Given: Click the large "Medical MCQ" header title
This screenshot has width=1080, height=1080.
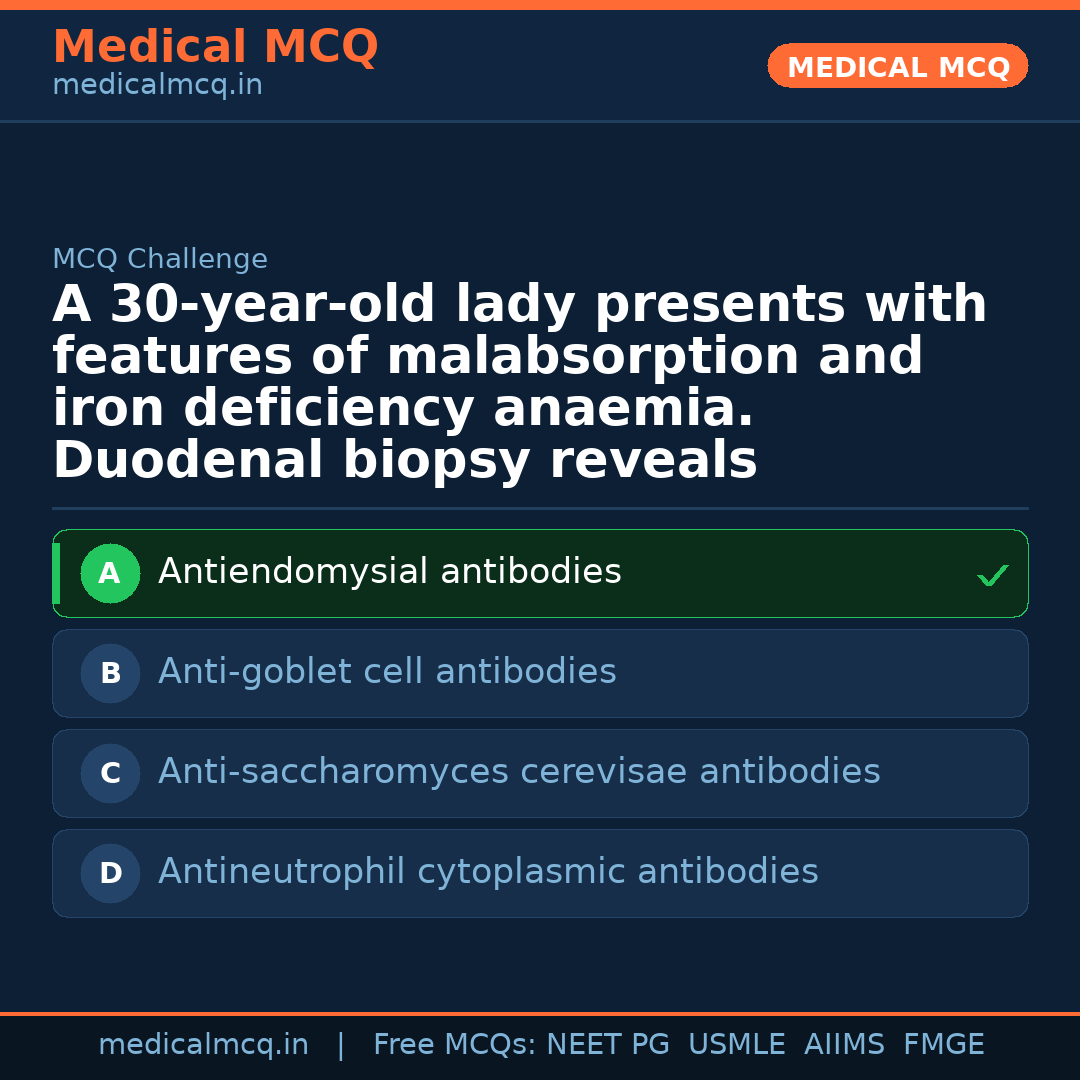Looking at the screenshot, I should tap(215, 47).
